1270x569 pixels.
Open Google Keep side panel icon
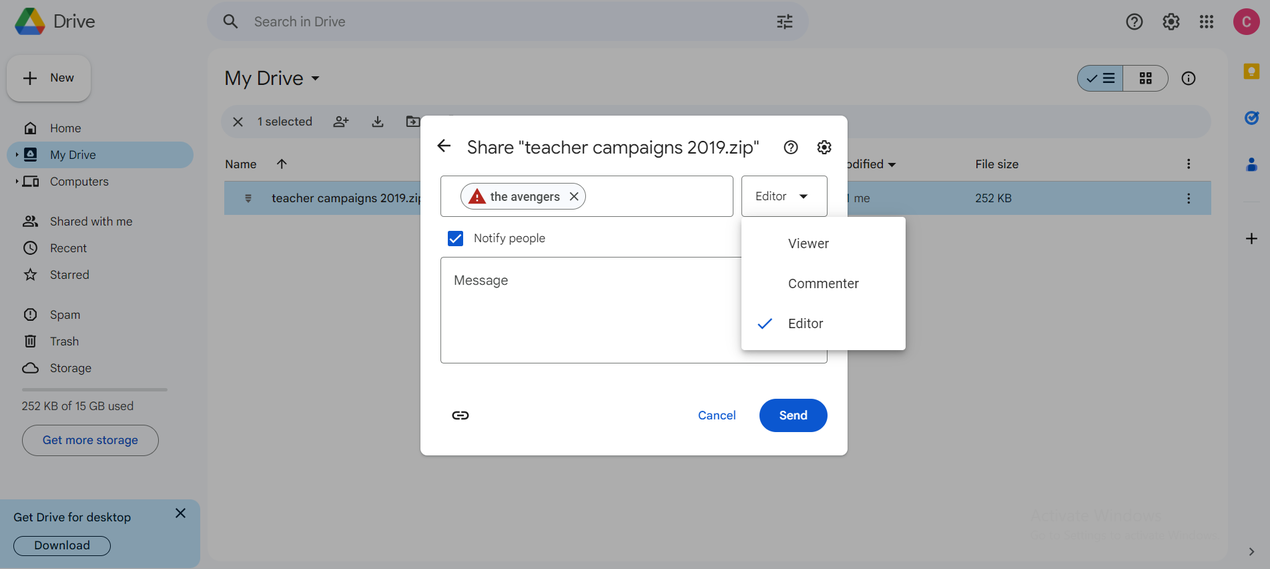1251,71
